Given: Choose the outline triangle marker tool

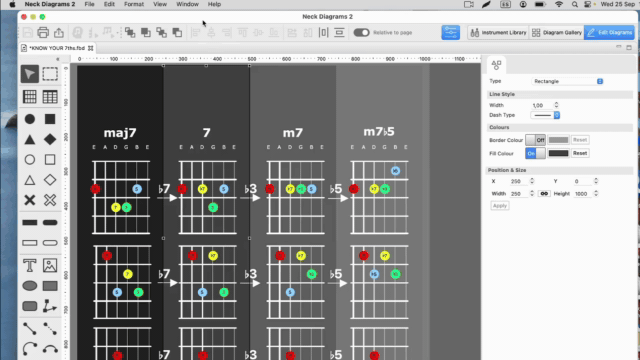Looking at the screenshot, I should (x=30, y=180).
